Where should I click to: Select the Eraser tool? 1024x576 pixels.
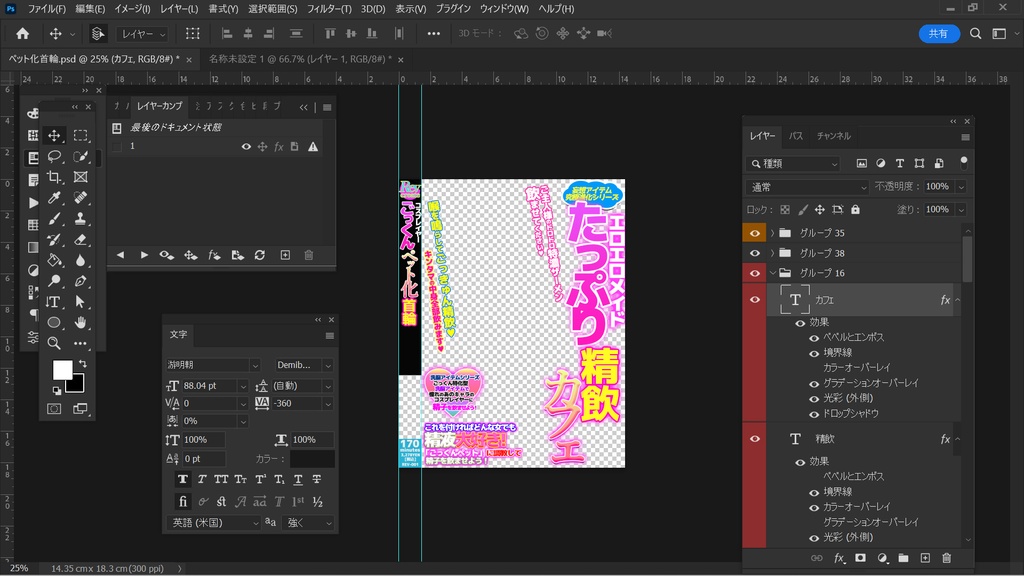[80, 240]
